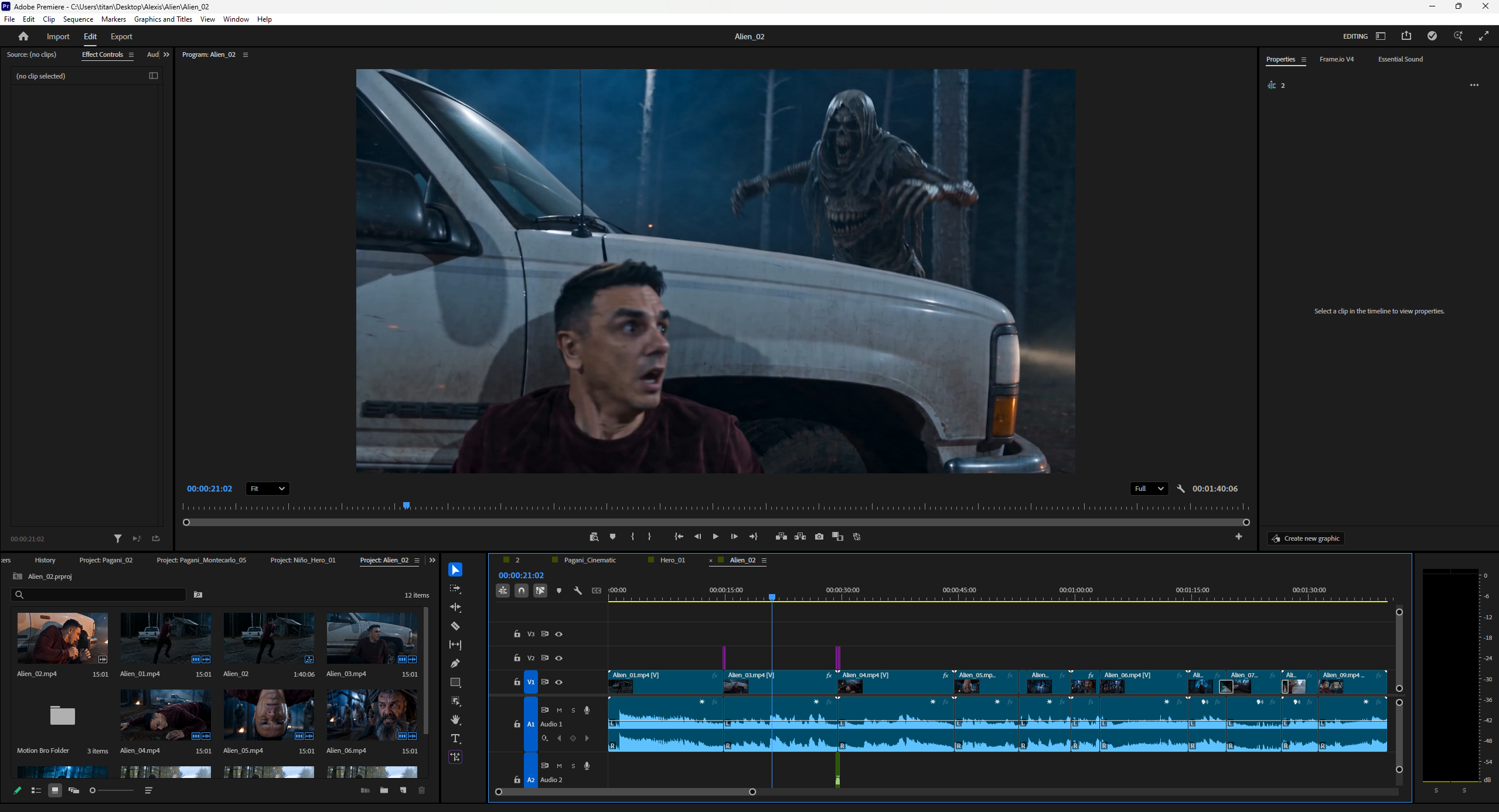This screenshot has height=812, width=1499.
Task: Hide the V3 track with eye icon
Action: click(559, 634)
